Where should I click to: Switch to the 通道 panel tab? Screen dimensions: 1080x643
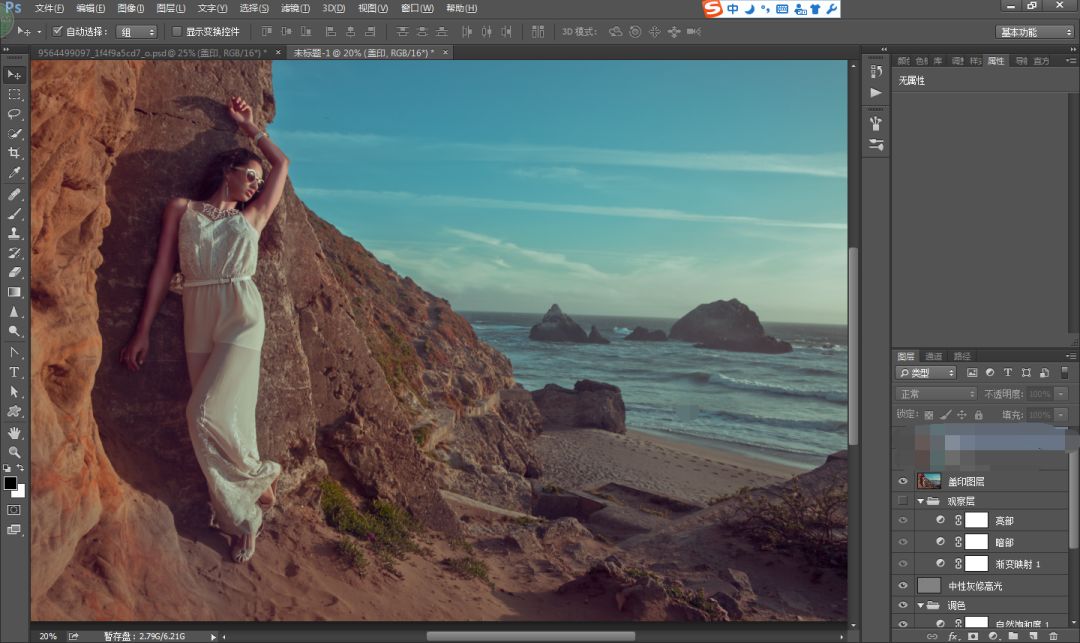click(933, 356)
